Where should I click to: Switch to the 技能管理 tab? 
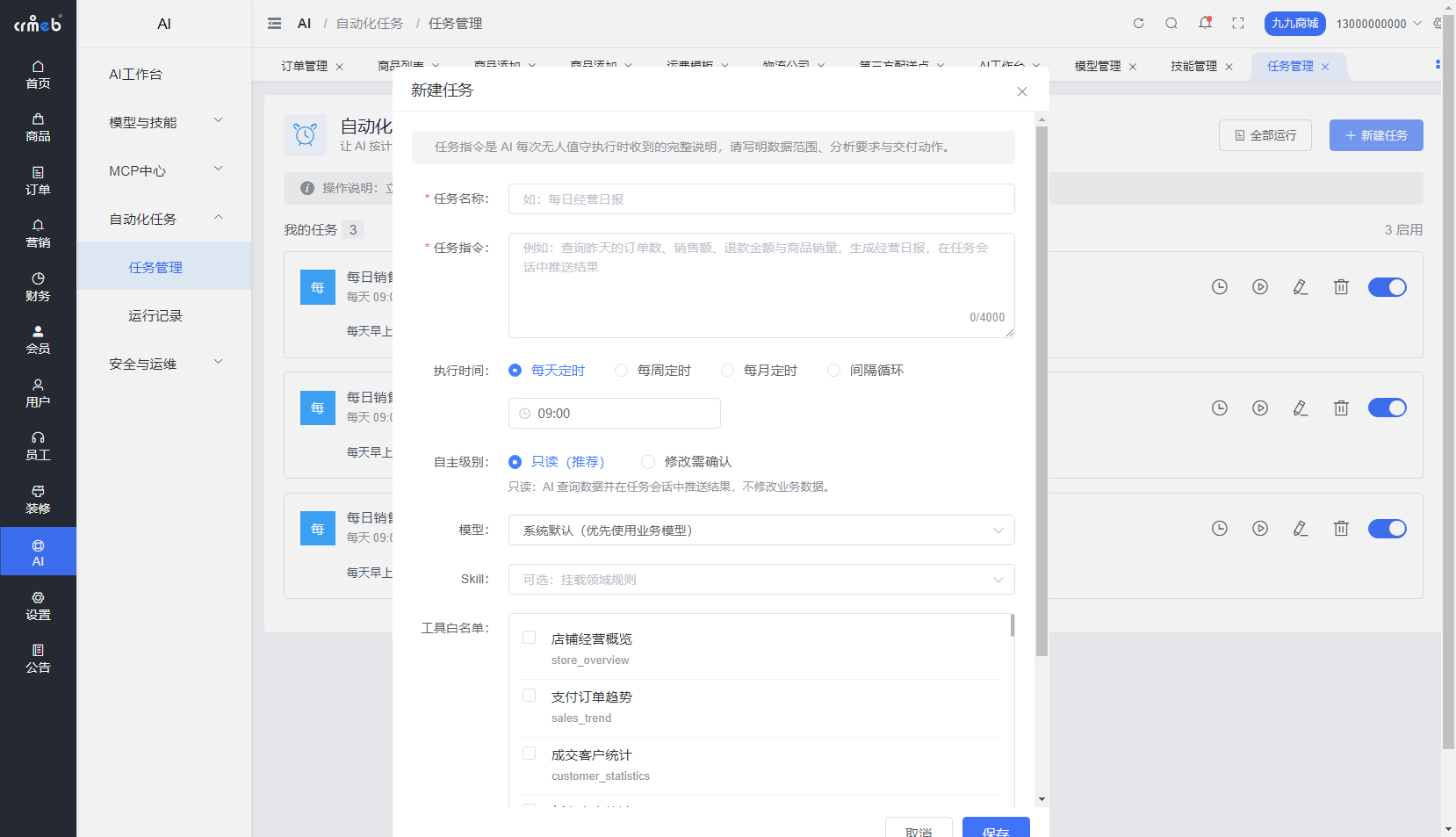pos(1193,66)
